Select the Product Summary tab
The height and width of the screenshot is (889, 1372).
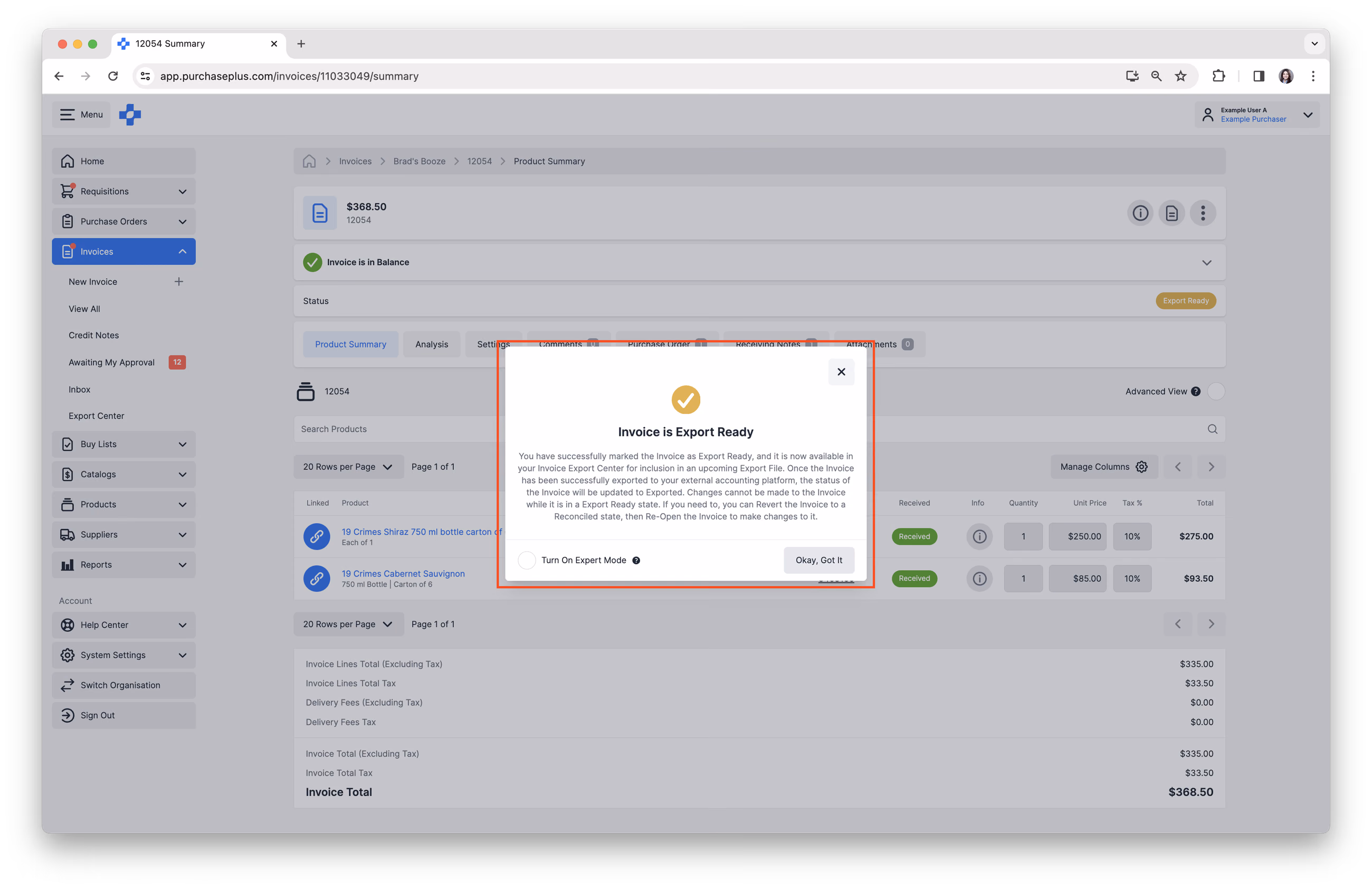click(350, 344)
